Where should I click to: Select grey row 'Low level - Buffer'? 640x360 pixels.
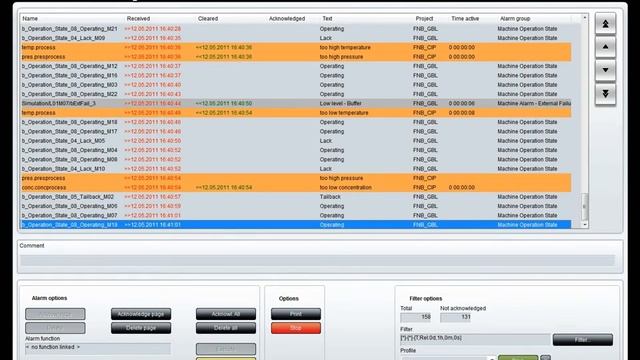[x=296, y=104]
